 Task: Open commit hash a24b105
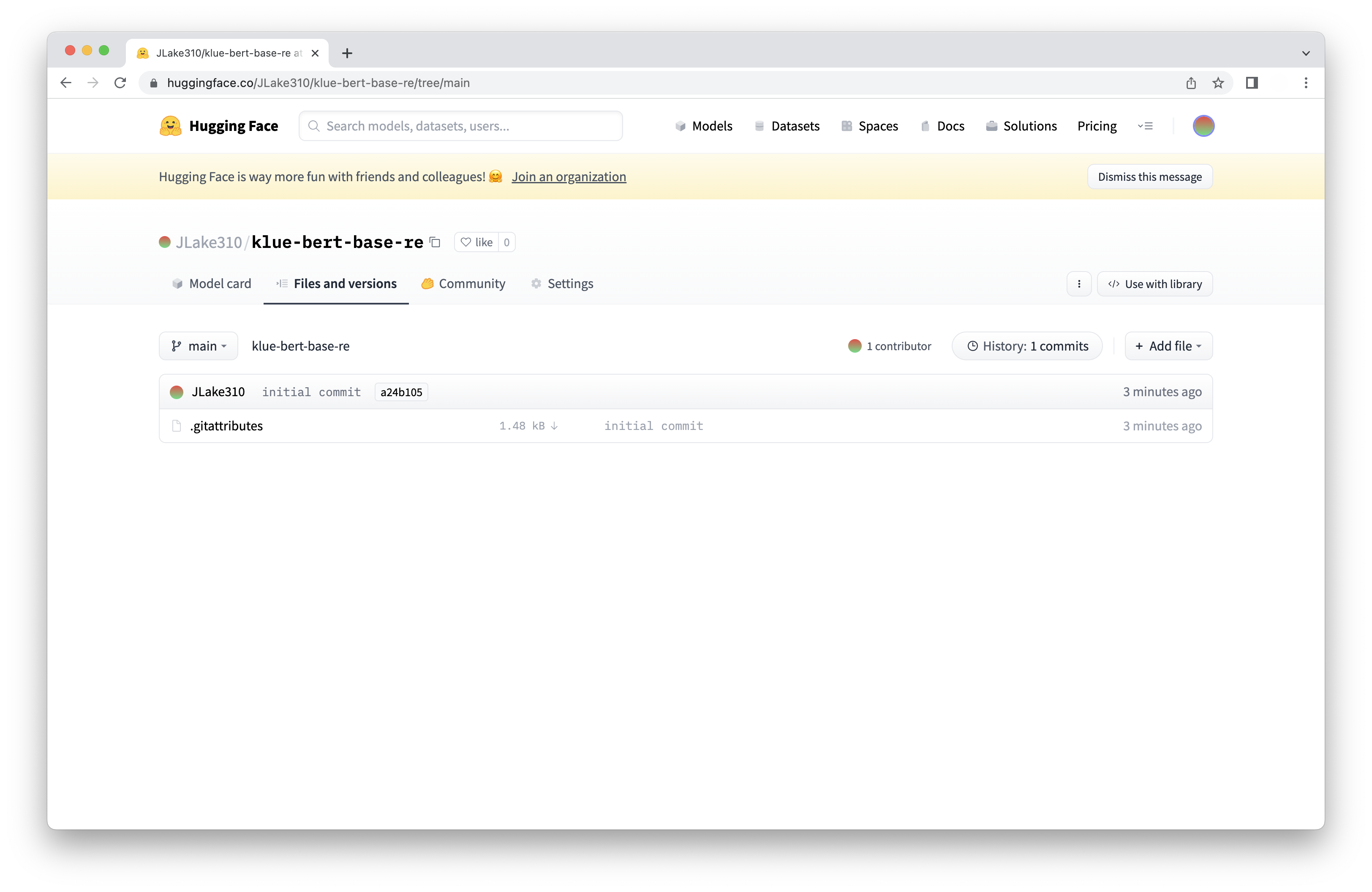coord(401,392)
